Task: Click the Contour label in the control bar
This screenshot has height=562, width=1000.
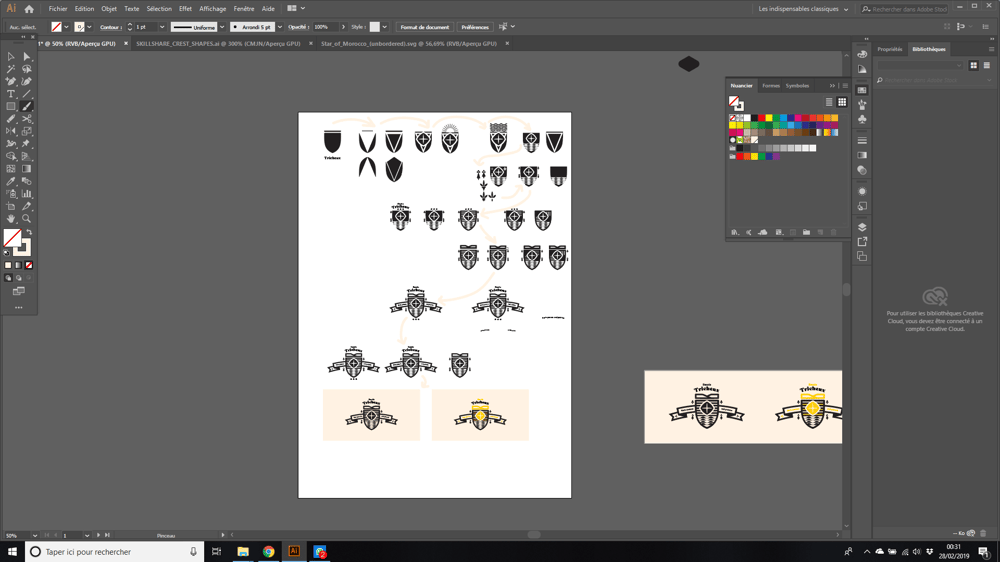Action: (111, 27)
